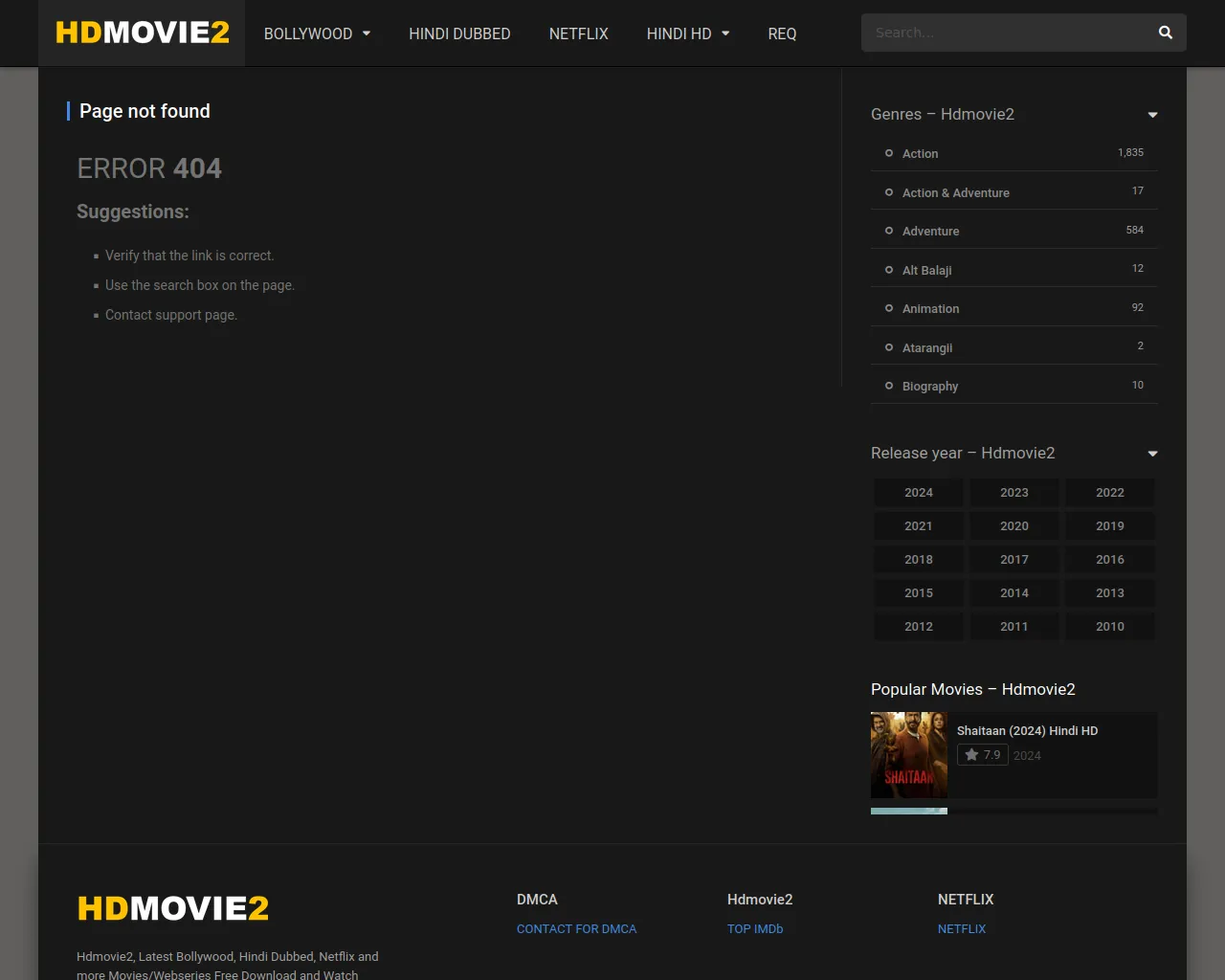Expand the Hindi HD menu dropdown

pyautogui.click(x=725, y=33)
